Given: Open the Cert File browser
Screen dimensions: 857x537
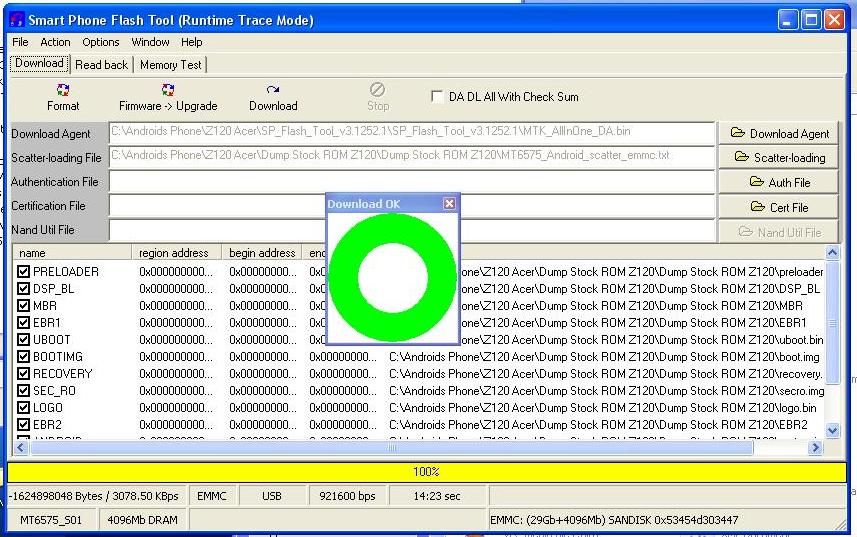Looking at the screenshot, I should [x=779, y=207].
